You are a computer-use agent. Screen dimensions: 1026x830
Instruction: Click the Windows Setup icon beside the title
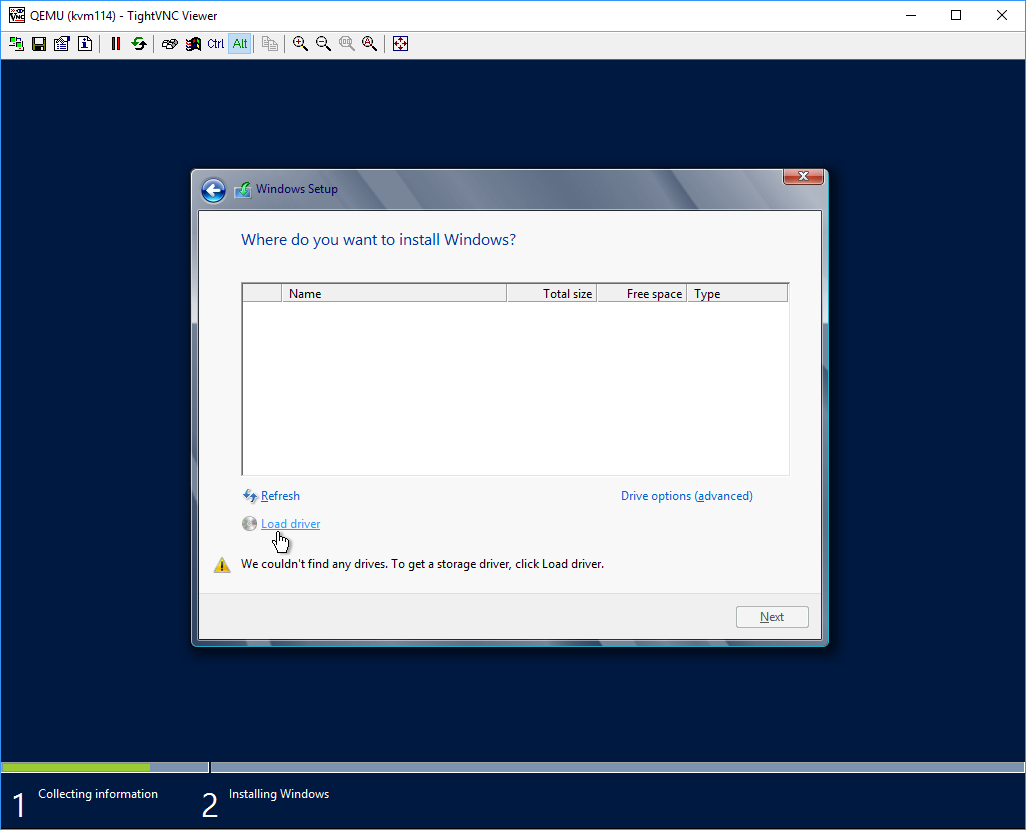coord(243,190)
